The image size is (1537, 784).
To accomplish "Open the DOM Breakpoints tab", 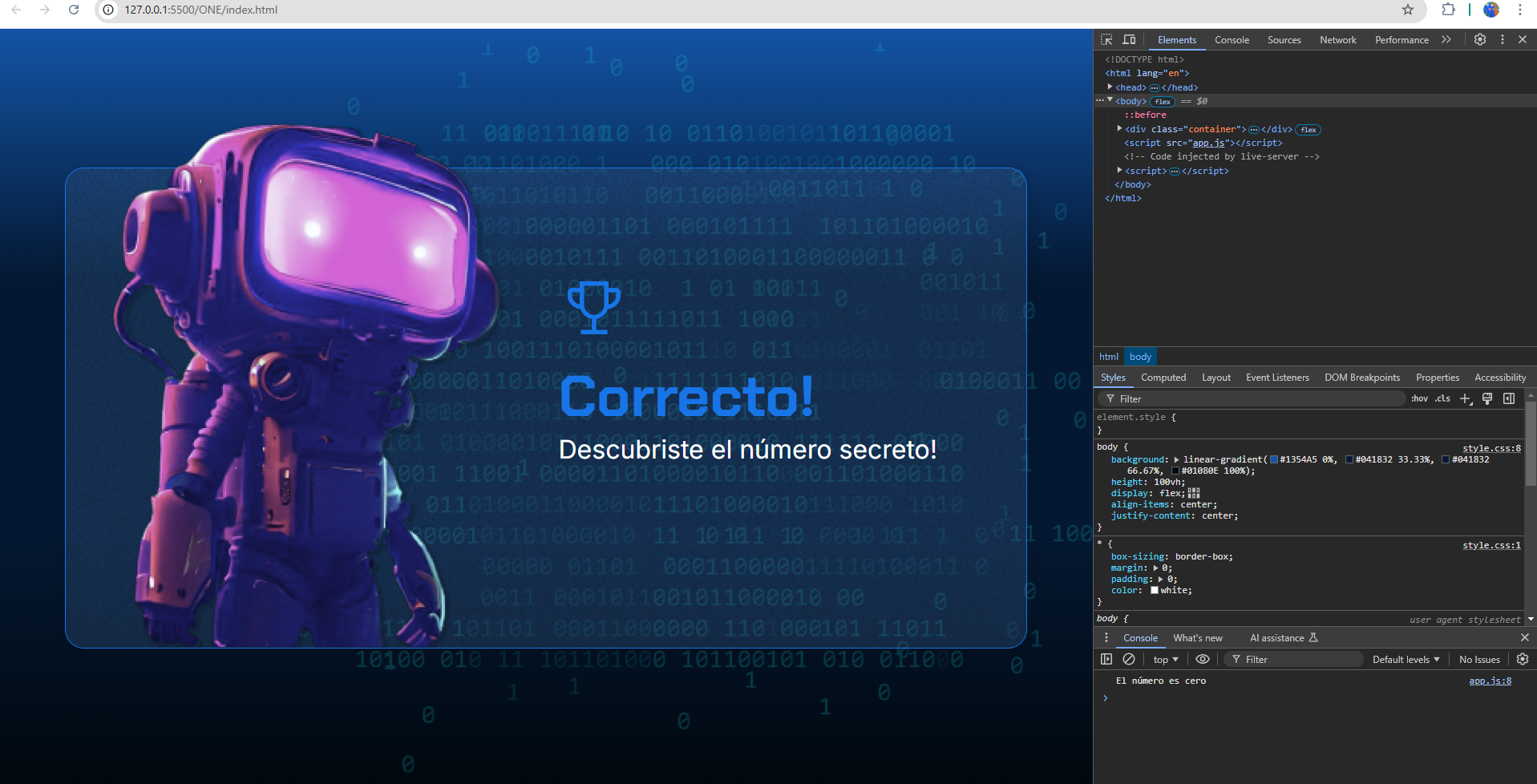I will coord(1362,378).
